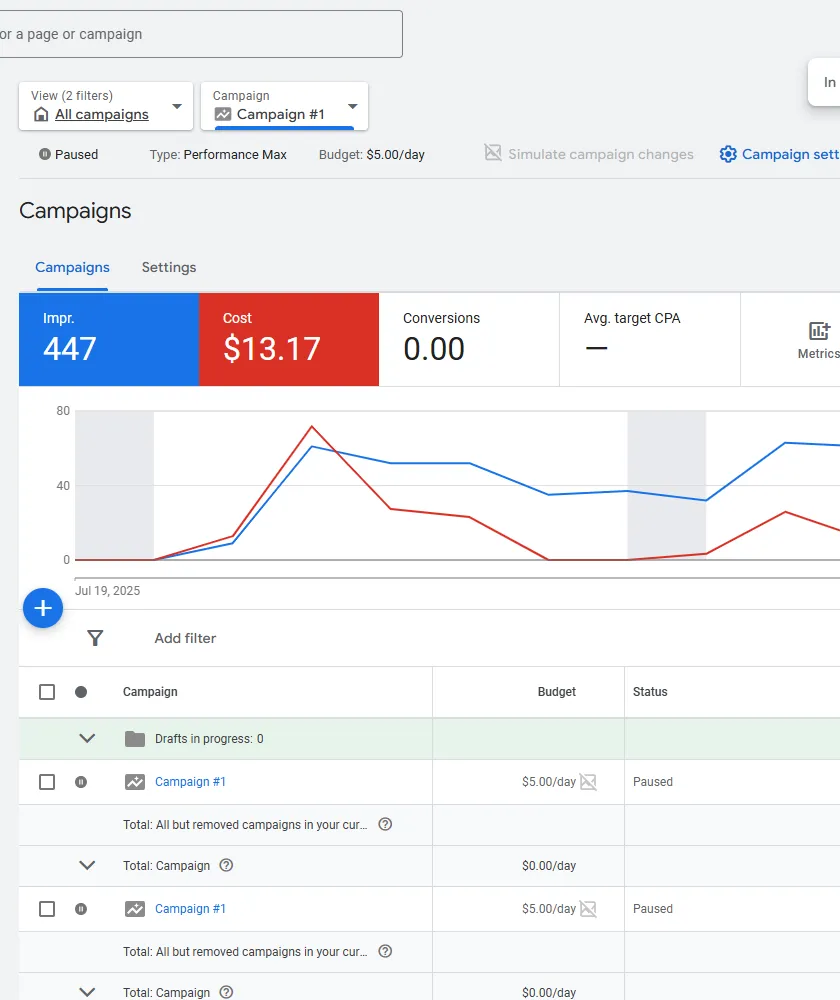Focus the page or campaign search box
840x1000 pixels.
pos(201,34)
